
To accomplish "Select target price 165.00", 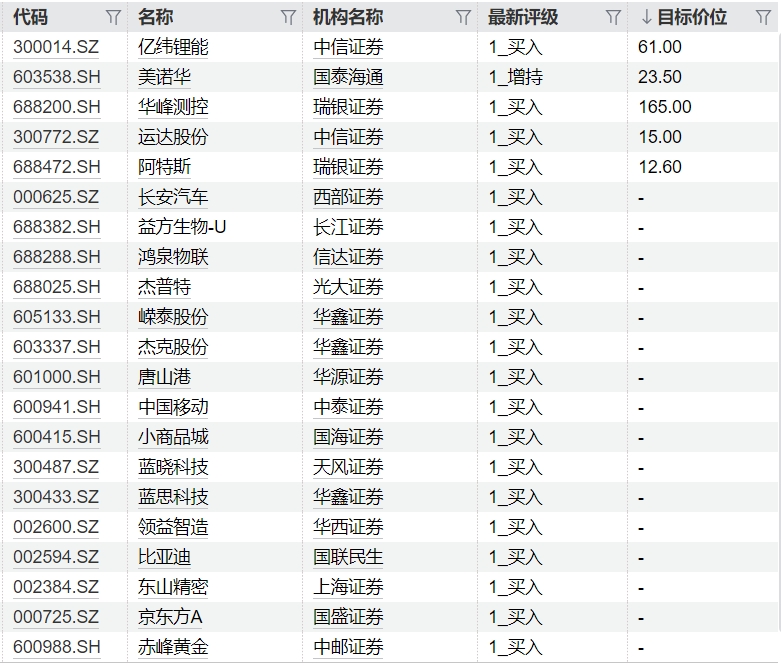I will [x=665, y=107].
